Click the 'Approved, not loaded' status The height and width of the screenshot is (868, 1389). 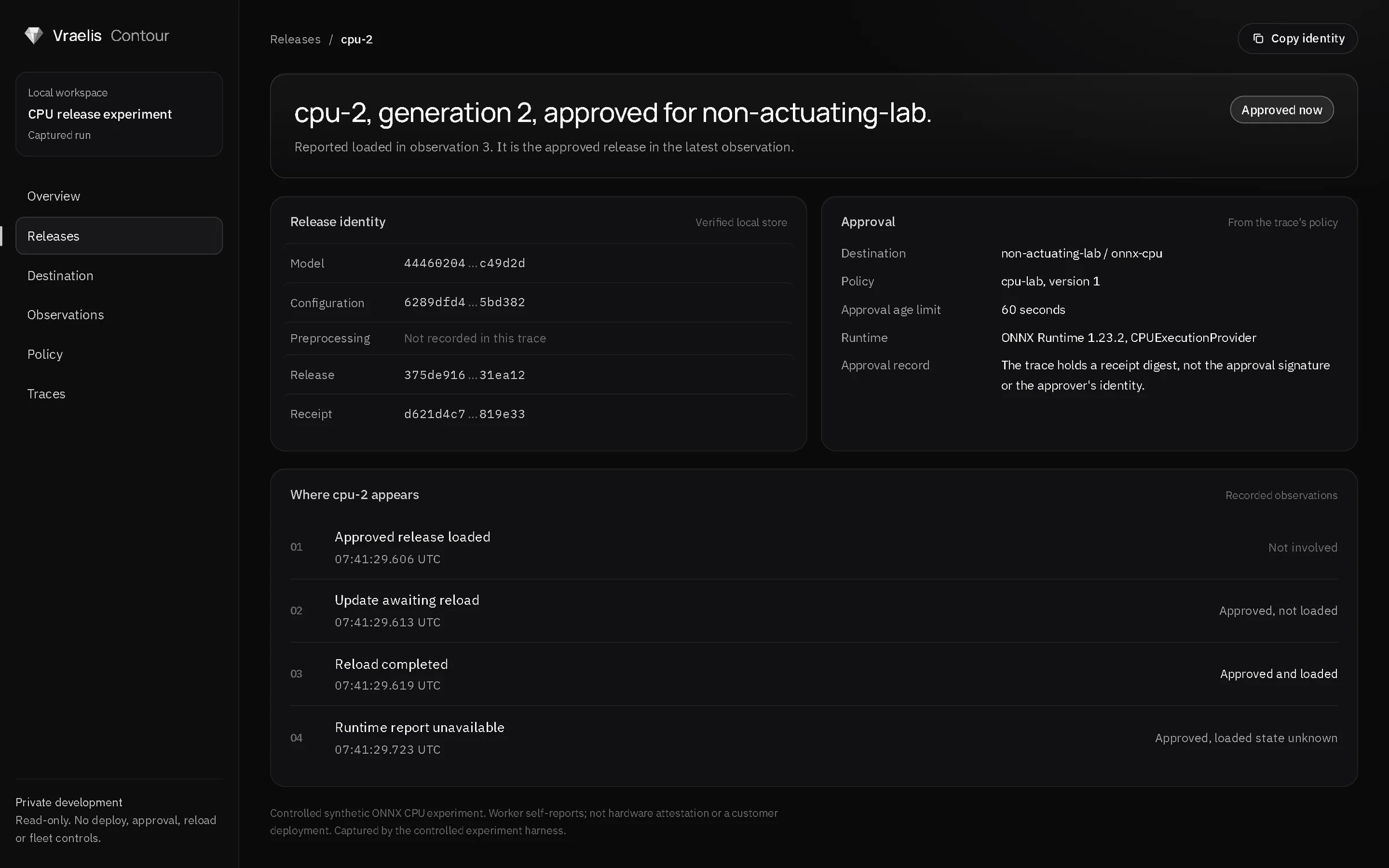point(1278,611)
